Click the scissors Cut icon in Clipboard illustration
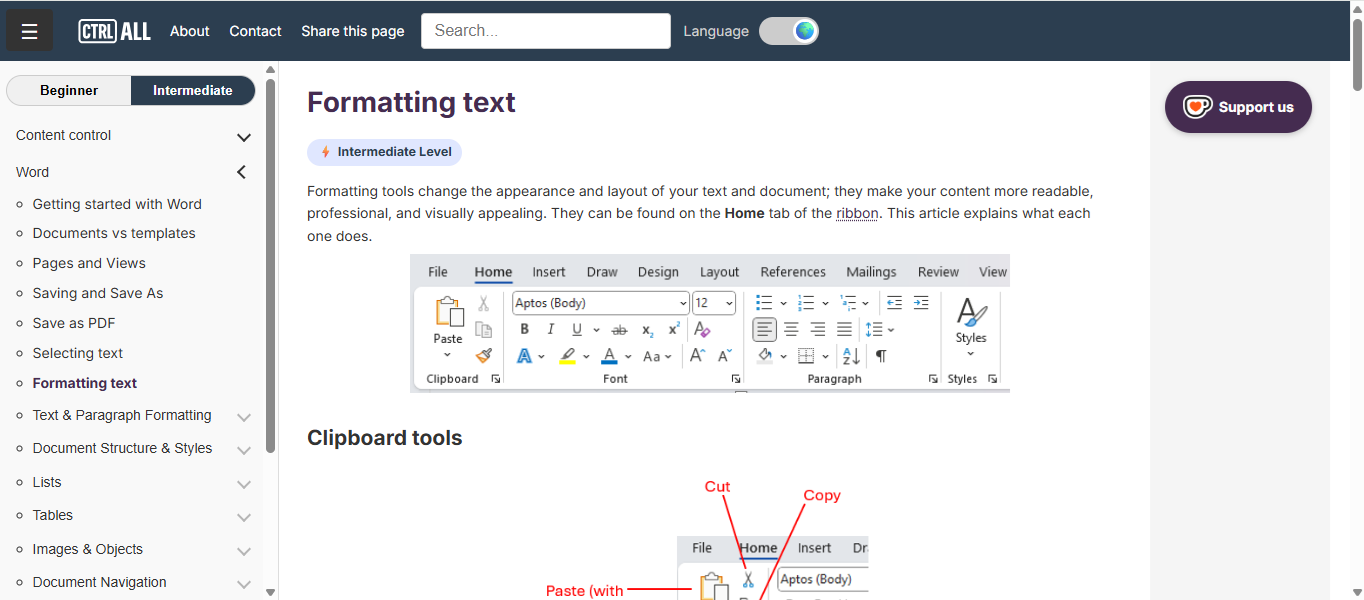 pos(747,579)
